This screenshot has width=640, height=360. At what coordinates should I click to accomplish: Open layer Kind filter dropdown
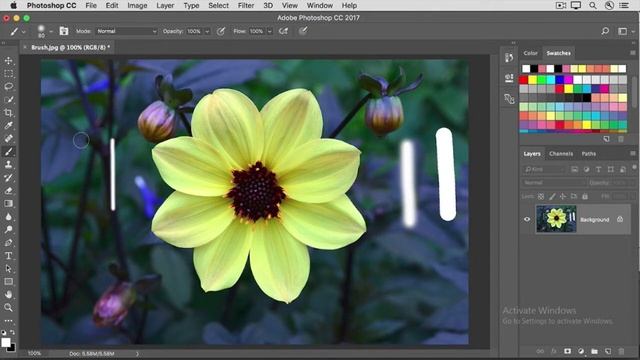[544, 169]
